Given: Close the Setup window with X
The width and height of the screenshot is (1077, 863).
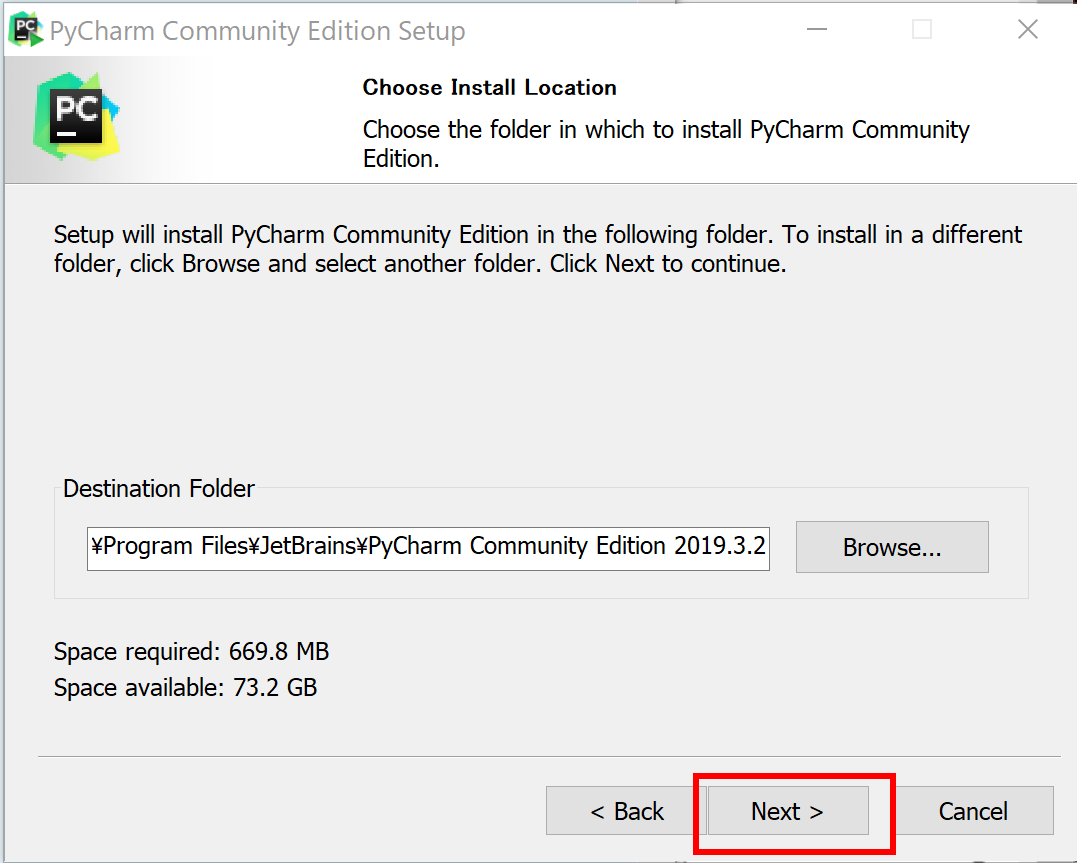Looking at the screenshot, I should point(1028,30).
